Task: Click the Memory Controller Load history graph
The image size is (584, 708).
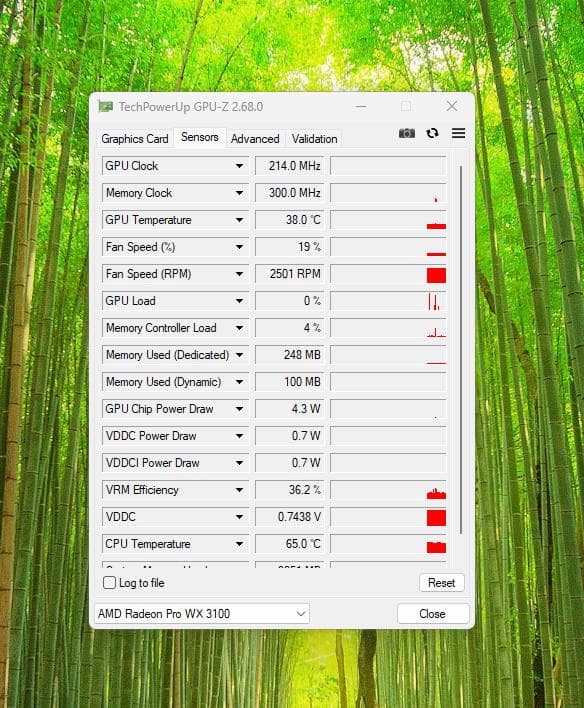Action: (x=388, y=328)
